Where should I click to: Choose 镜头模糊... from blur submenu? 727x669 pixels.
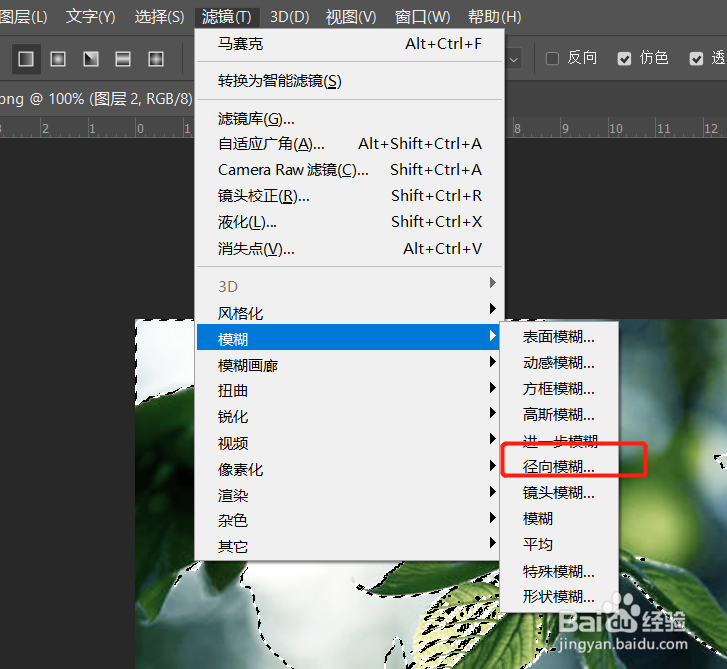point(559,492)
